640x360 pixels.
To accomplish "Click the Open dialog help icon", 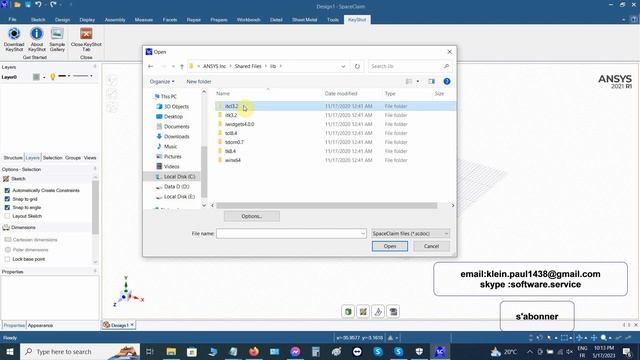I will click(447, 82).
